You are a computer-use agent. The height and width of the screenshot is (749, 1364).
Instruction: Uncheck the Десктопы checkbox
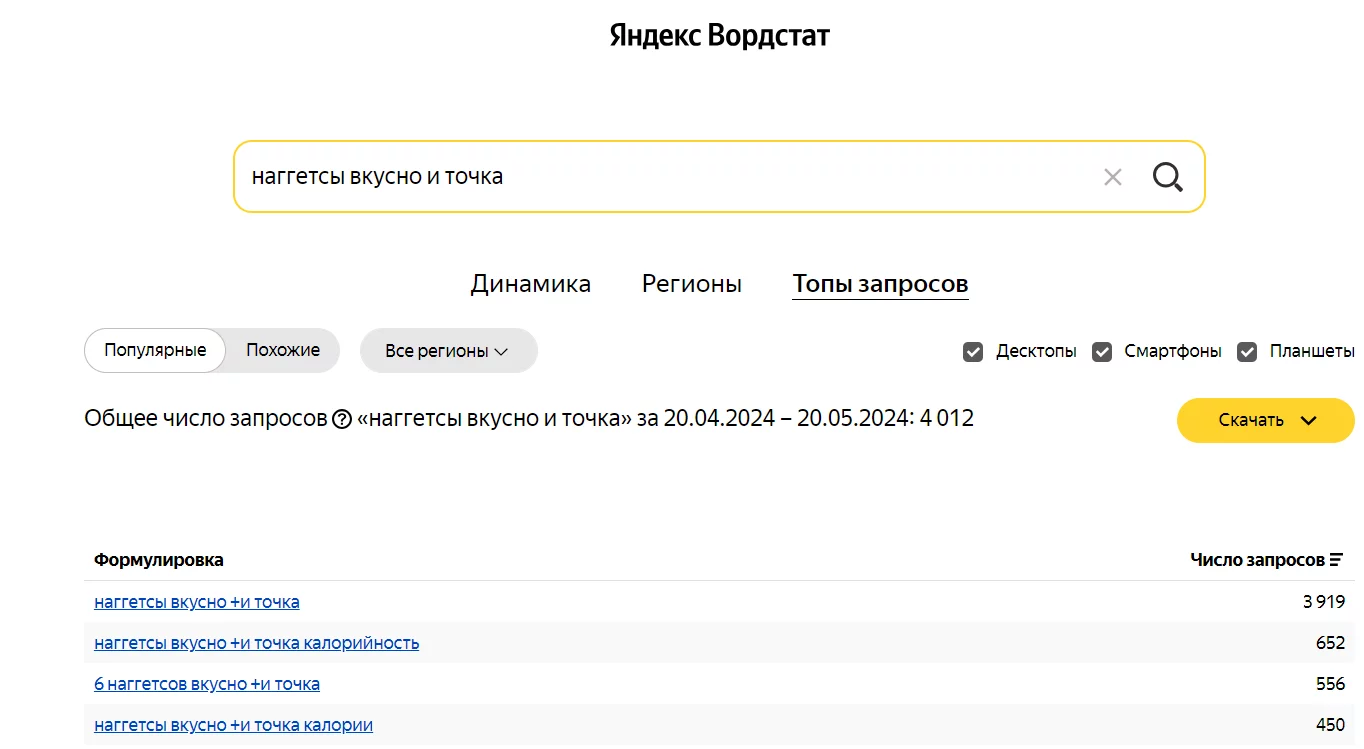coord(973,352)
